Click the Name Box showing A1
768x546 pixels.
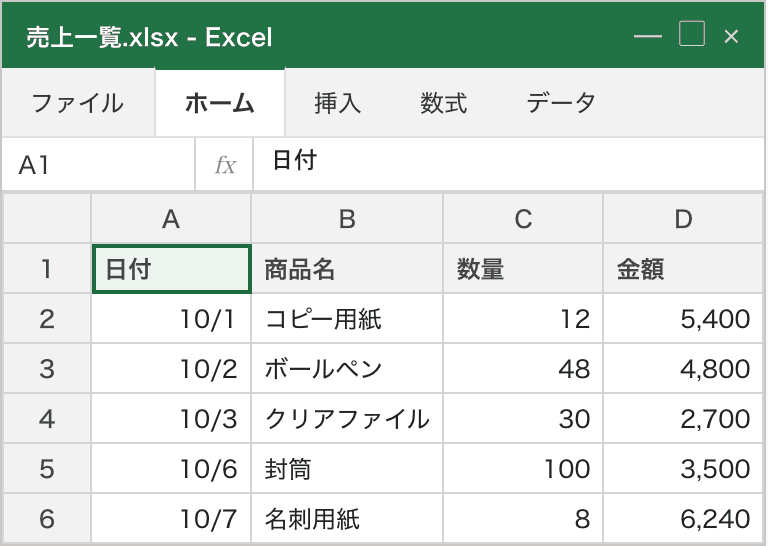[98, 165]
